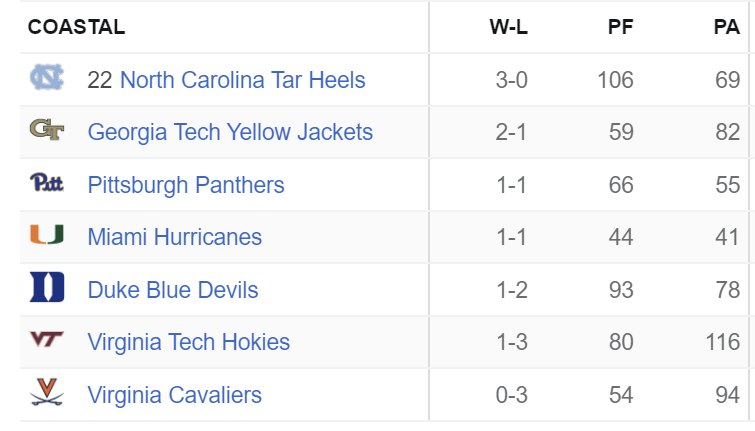Click the Duke Blue Devils D logo
Viewport: 755px width, 431px height.
pos(47,287)
